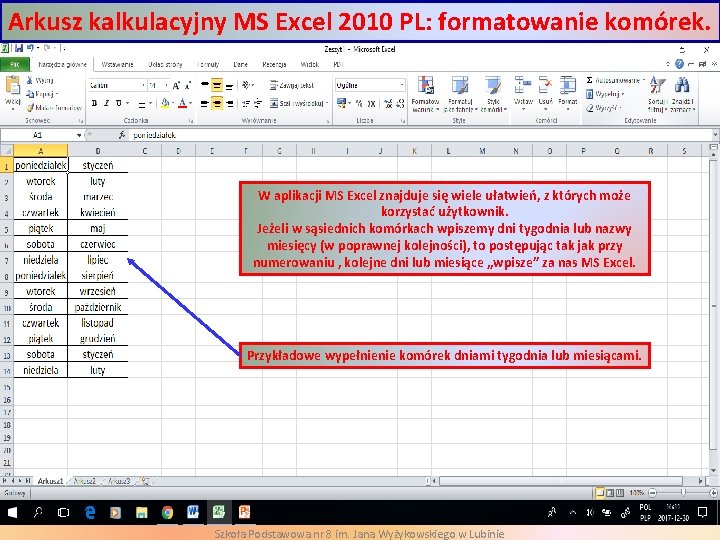
Task: Toggle middle vertical alignment
Action: point(217,85)
